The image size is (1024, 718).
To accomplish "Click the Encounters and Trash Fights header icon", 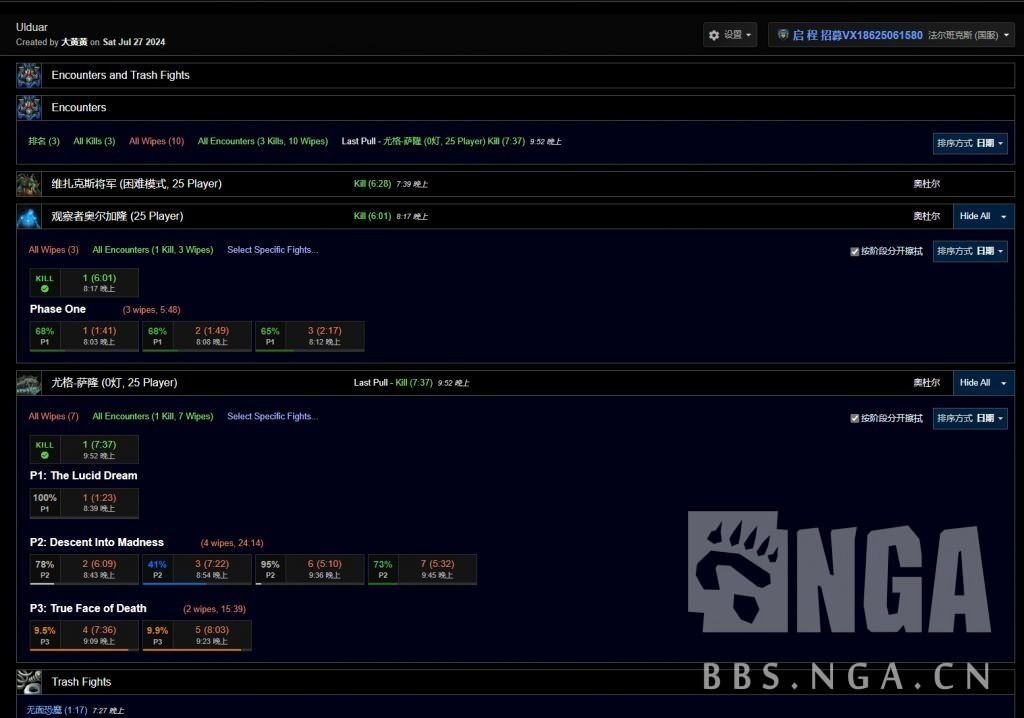I will 29,74.
